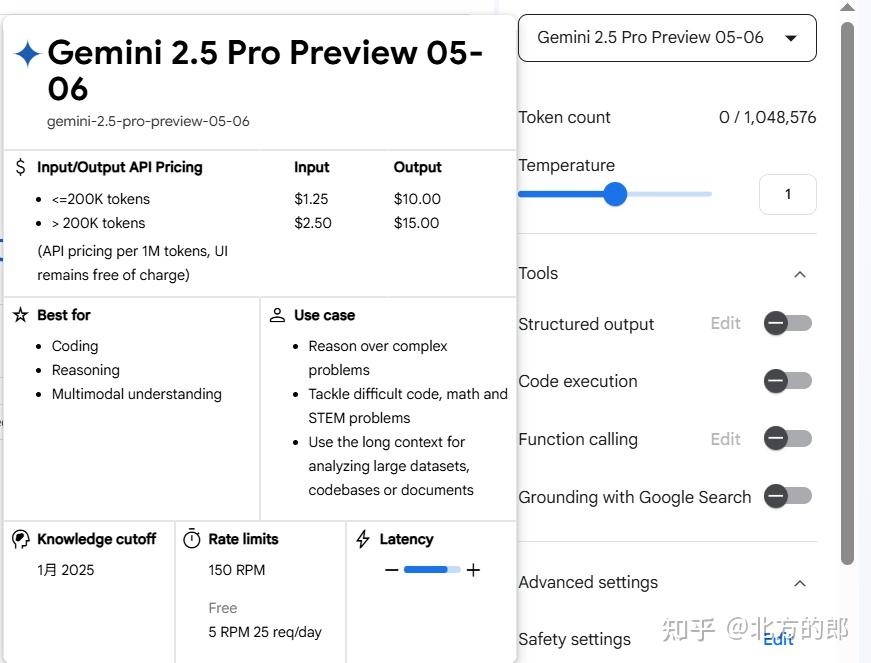
Task: Enable Function calling
Action: tap(787, 438)
